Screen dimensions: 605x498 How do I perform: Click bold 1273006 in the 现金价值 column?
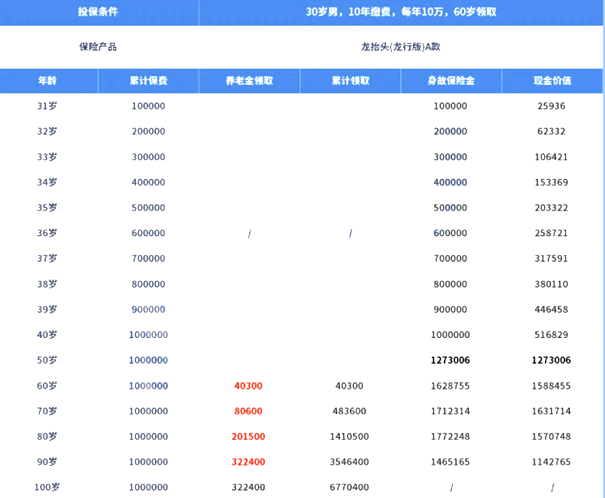(x=551, y=360)
